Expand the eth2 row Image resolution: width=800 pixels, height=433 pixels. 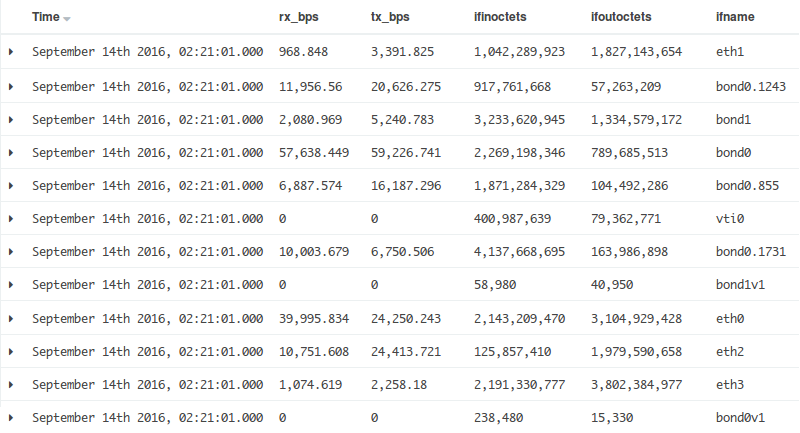[x=11, y=351]
